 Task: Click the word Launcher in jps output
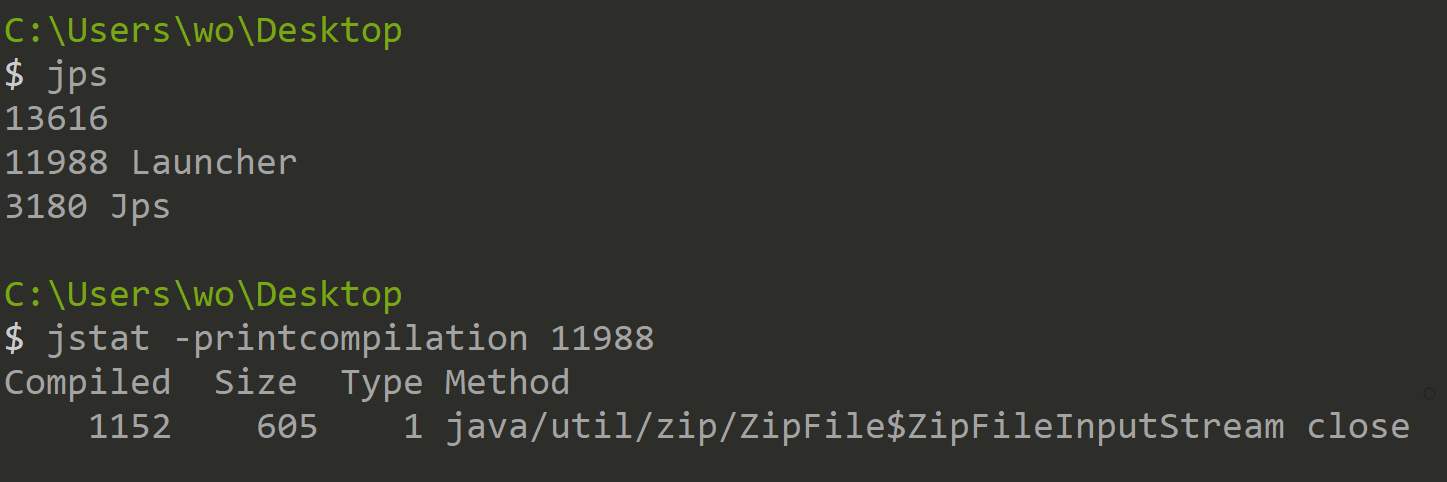tap(214, 163)
